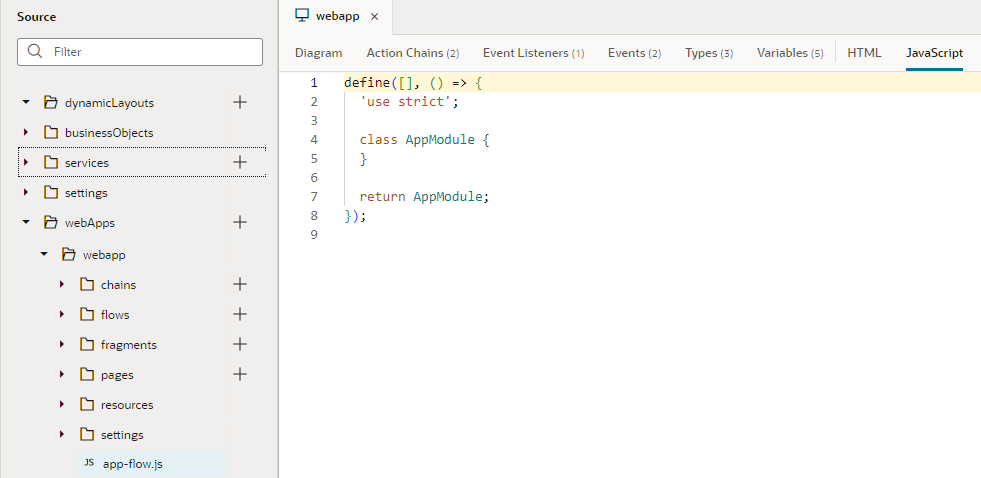Select the settings folder under webapp
This screenshot has height=478, width=981.
(122, 435)
